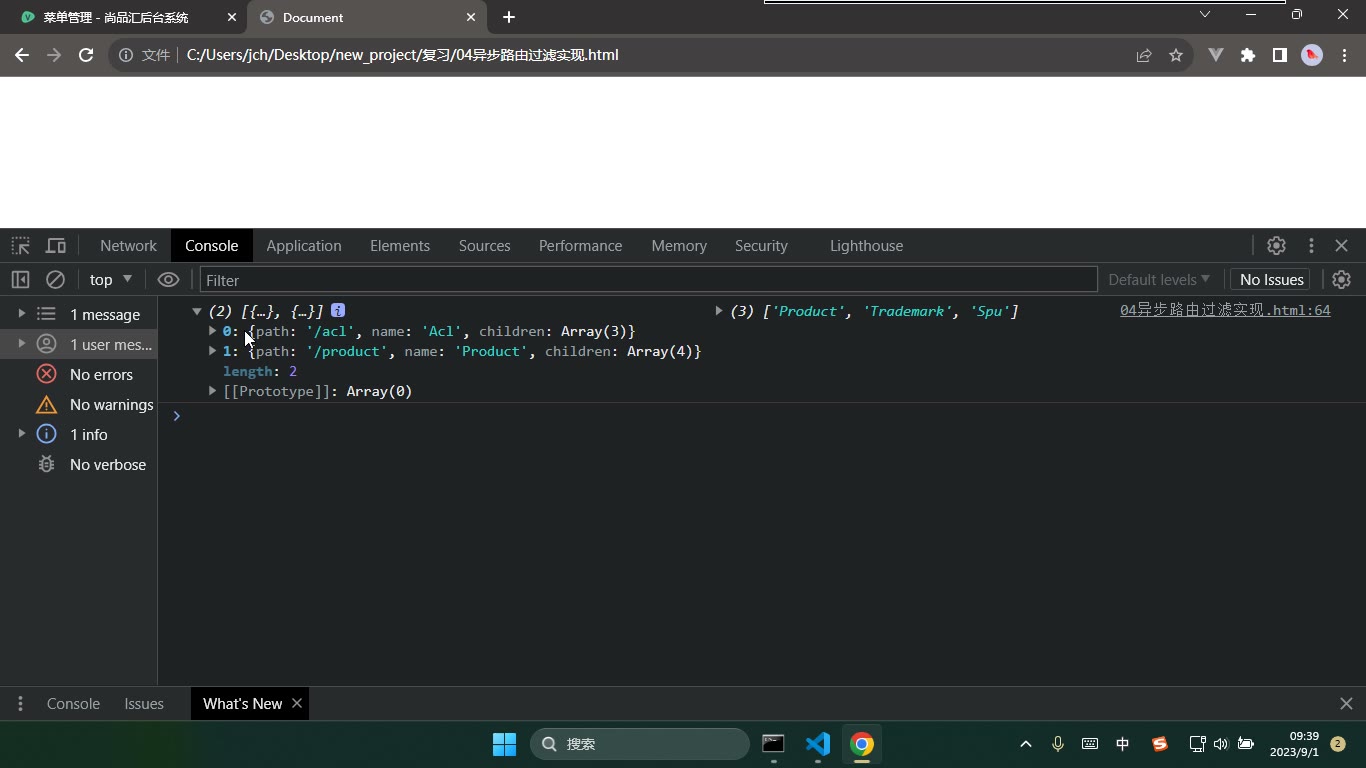The width and height of the screenshot is (1366, 768).
Task: Toggle the console sidebar panel icon
Action: 20,280
